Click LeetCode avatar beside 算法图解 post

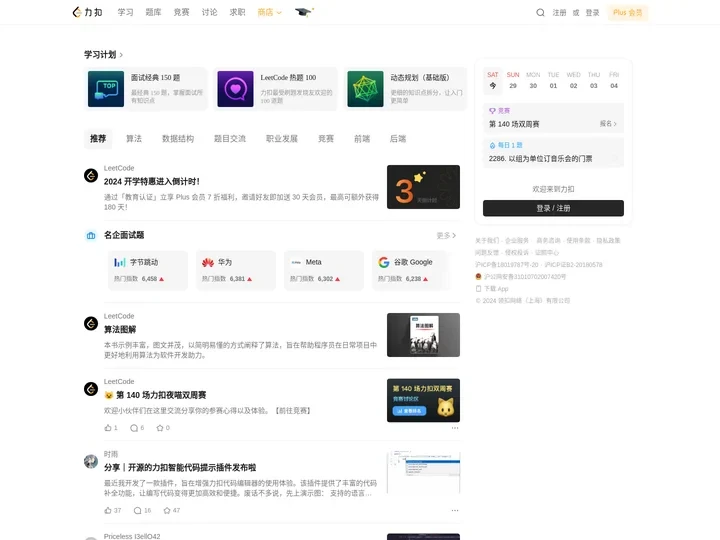[x=91, y=323]
